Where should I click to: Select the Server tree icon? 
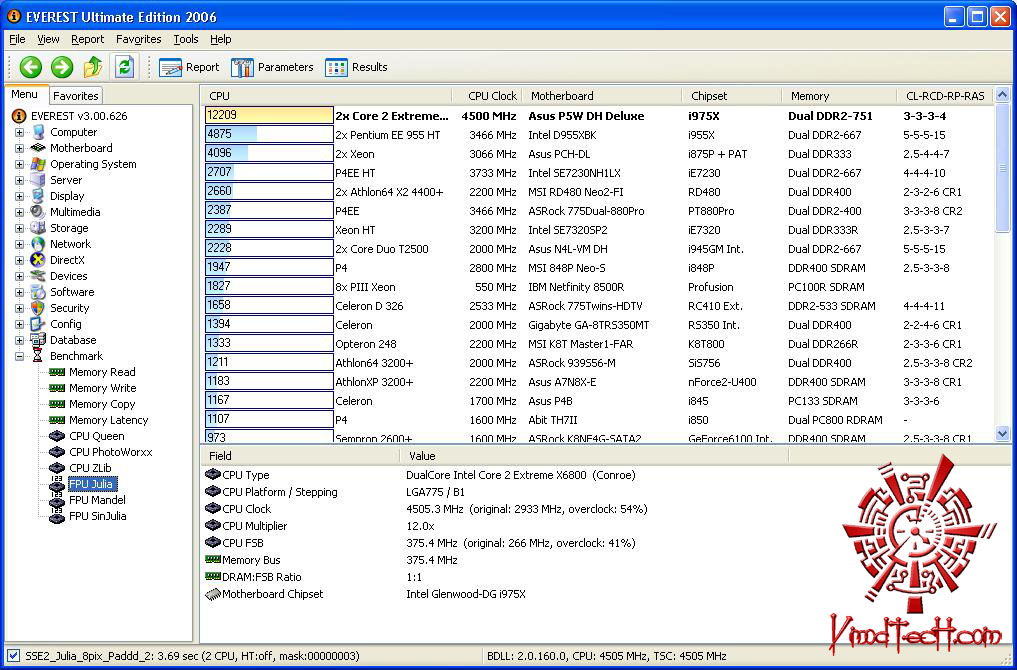pos(38,180)
